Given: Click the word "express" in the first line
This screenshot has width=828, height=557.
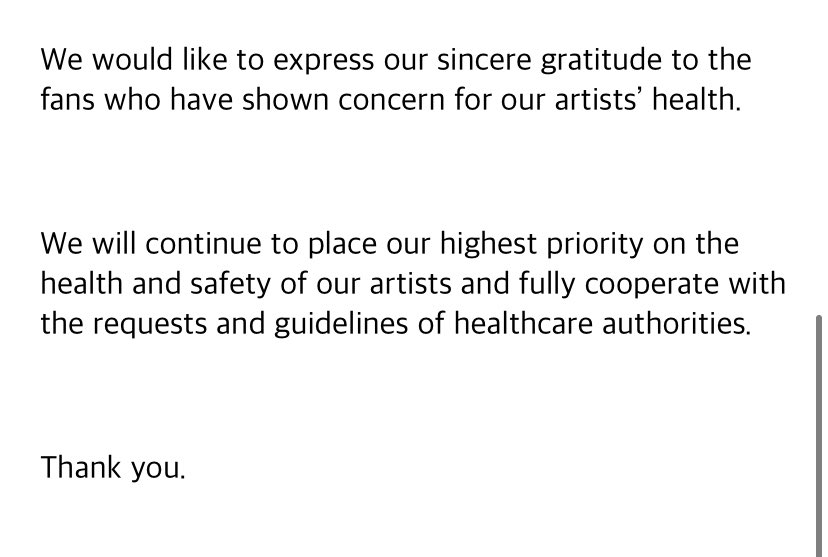Looking at the screenshot, I should pyautogui.click(x=324, y=61).
